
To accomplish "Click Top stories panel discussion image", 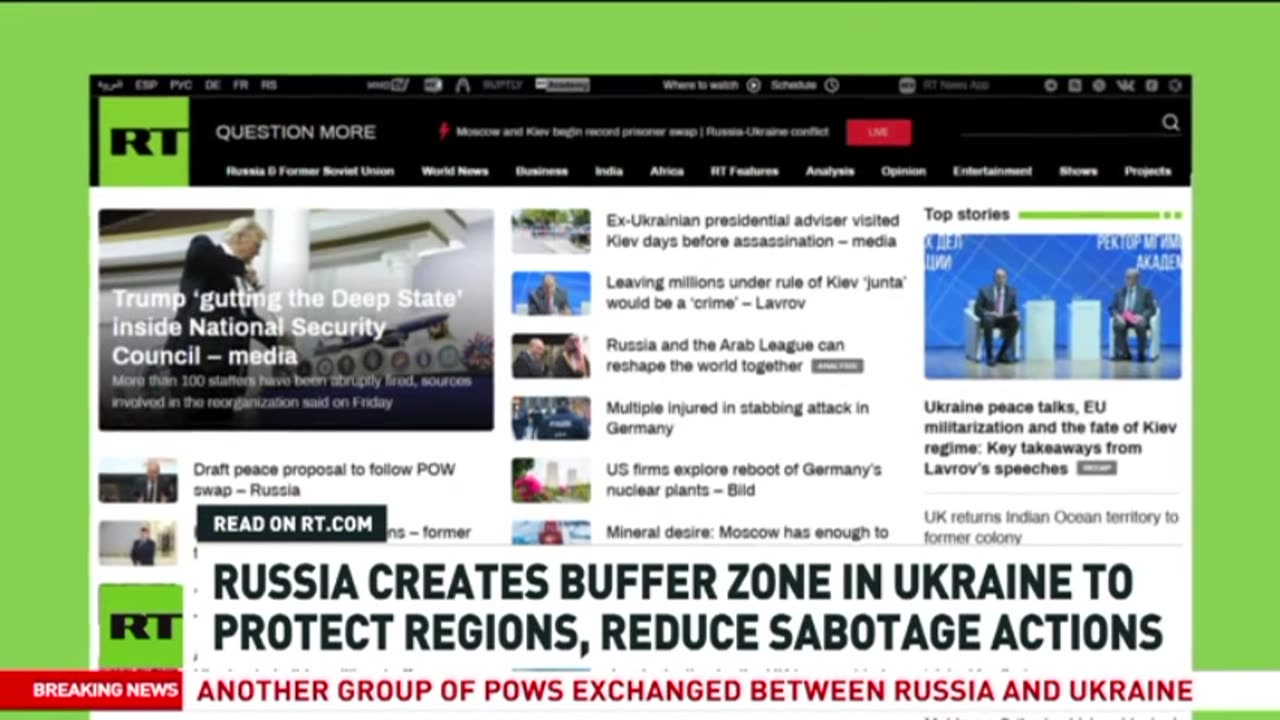I will click(x=1052, y=306).
